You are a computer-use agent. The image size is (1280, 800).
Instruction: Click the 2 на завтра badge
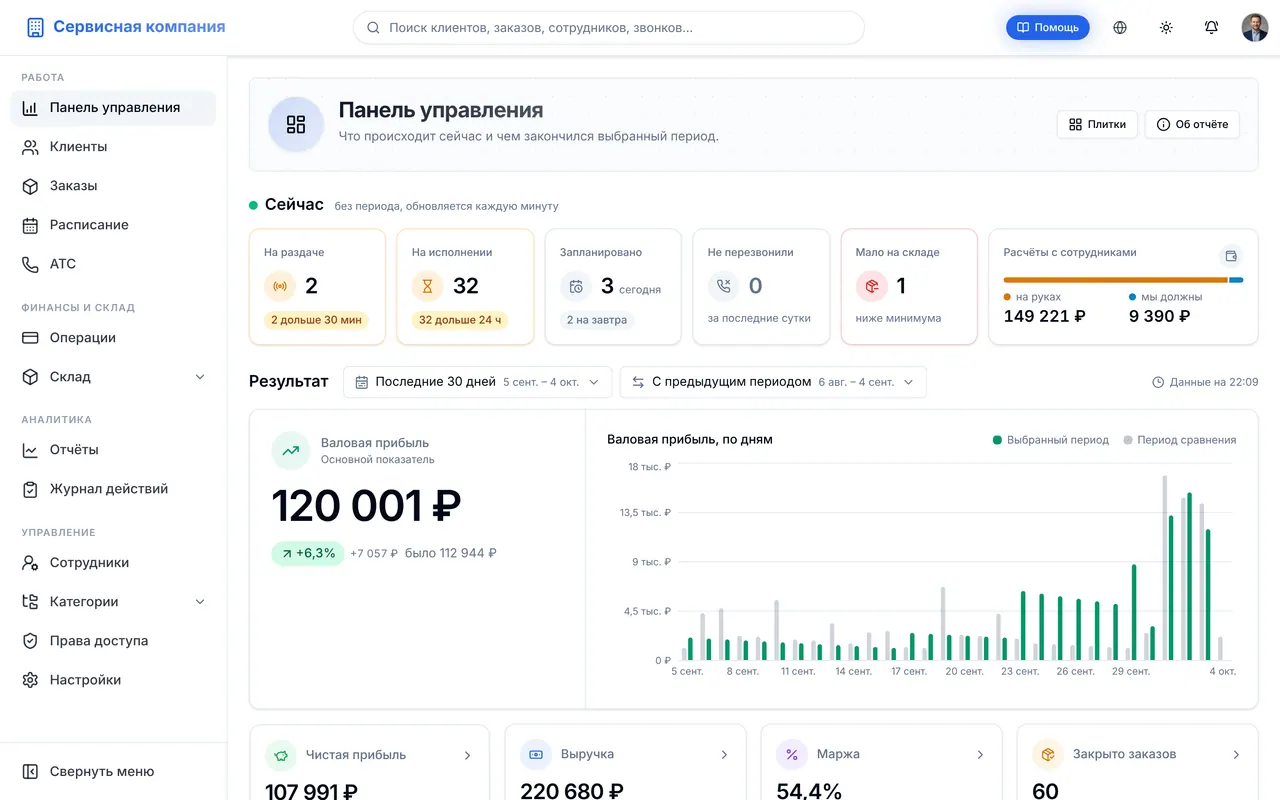(597, 320)
